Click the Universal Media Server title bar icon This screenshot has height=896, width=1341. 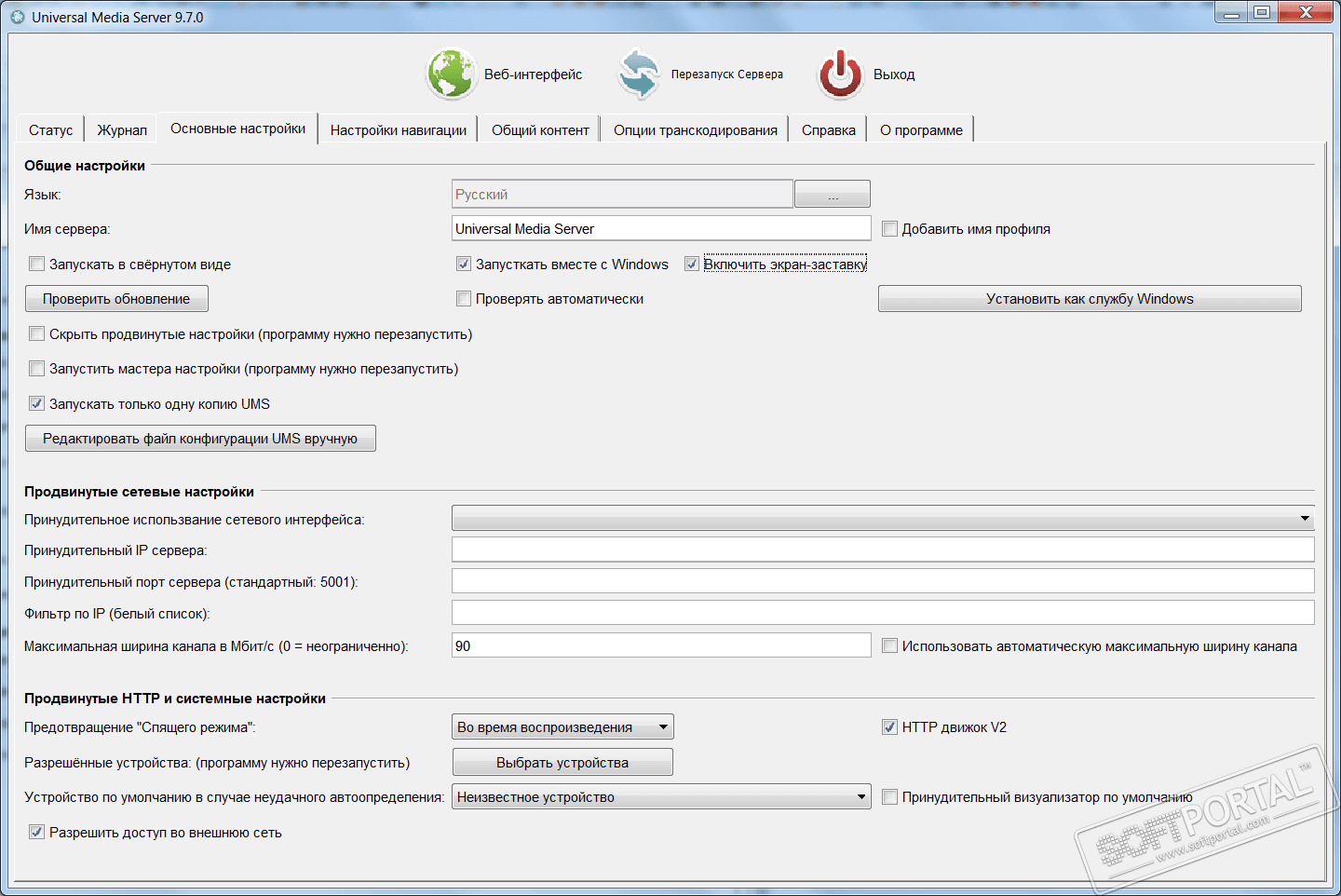pyautogui.click(x=18, y=17)
